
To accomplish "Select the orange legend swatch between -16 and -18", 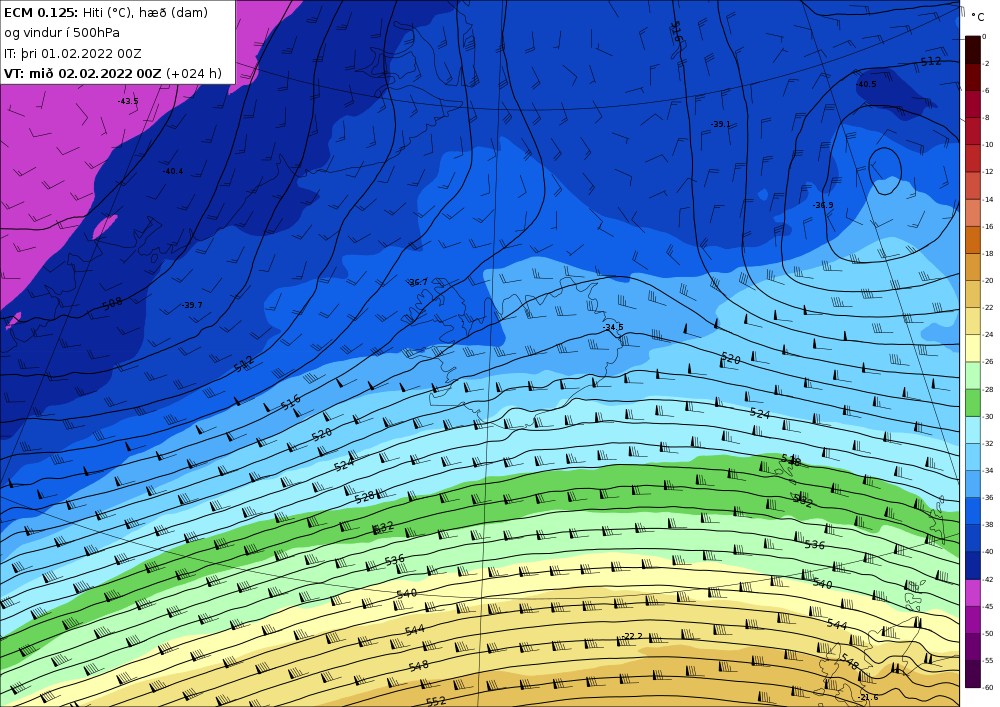I will pos(973,240).
